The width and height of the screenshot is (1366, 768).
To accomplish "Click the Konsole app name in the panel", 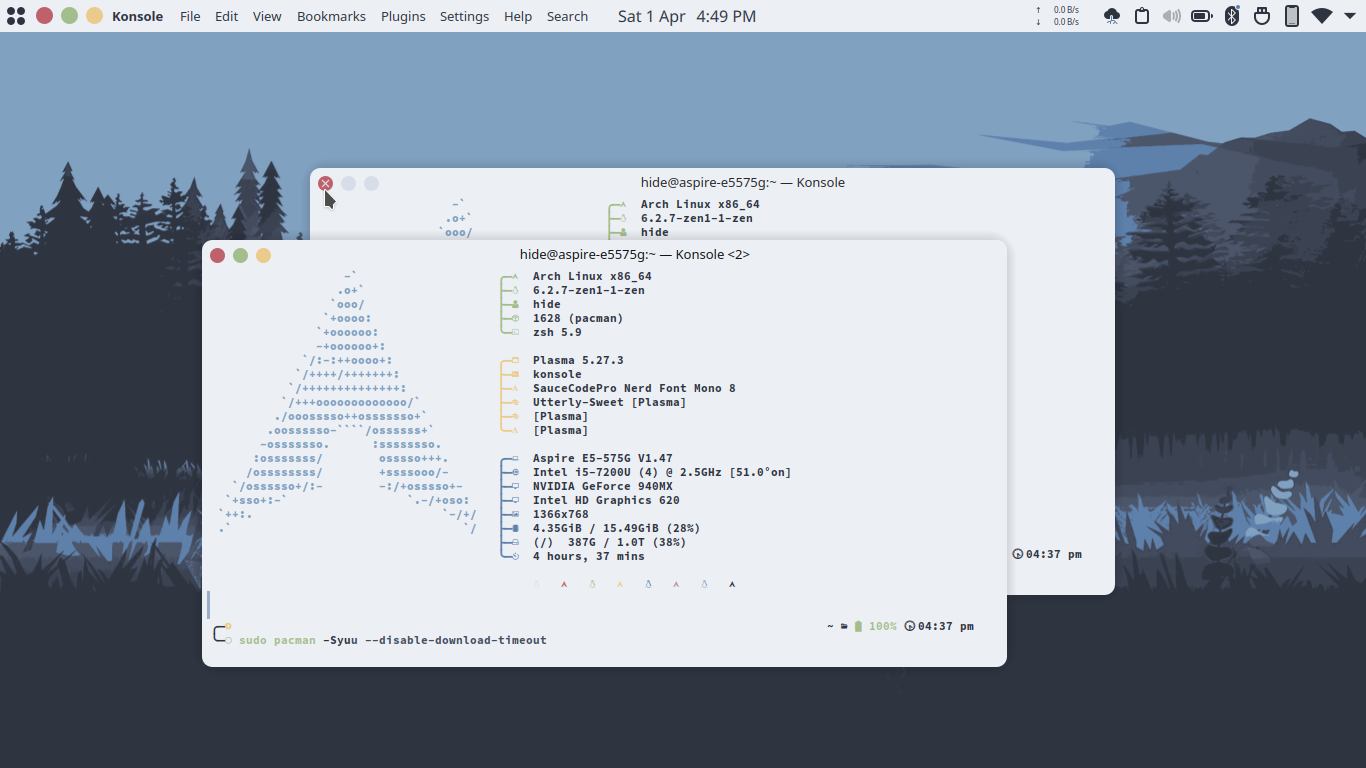I will (138, 16).
